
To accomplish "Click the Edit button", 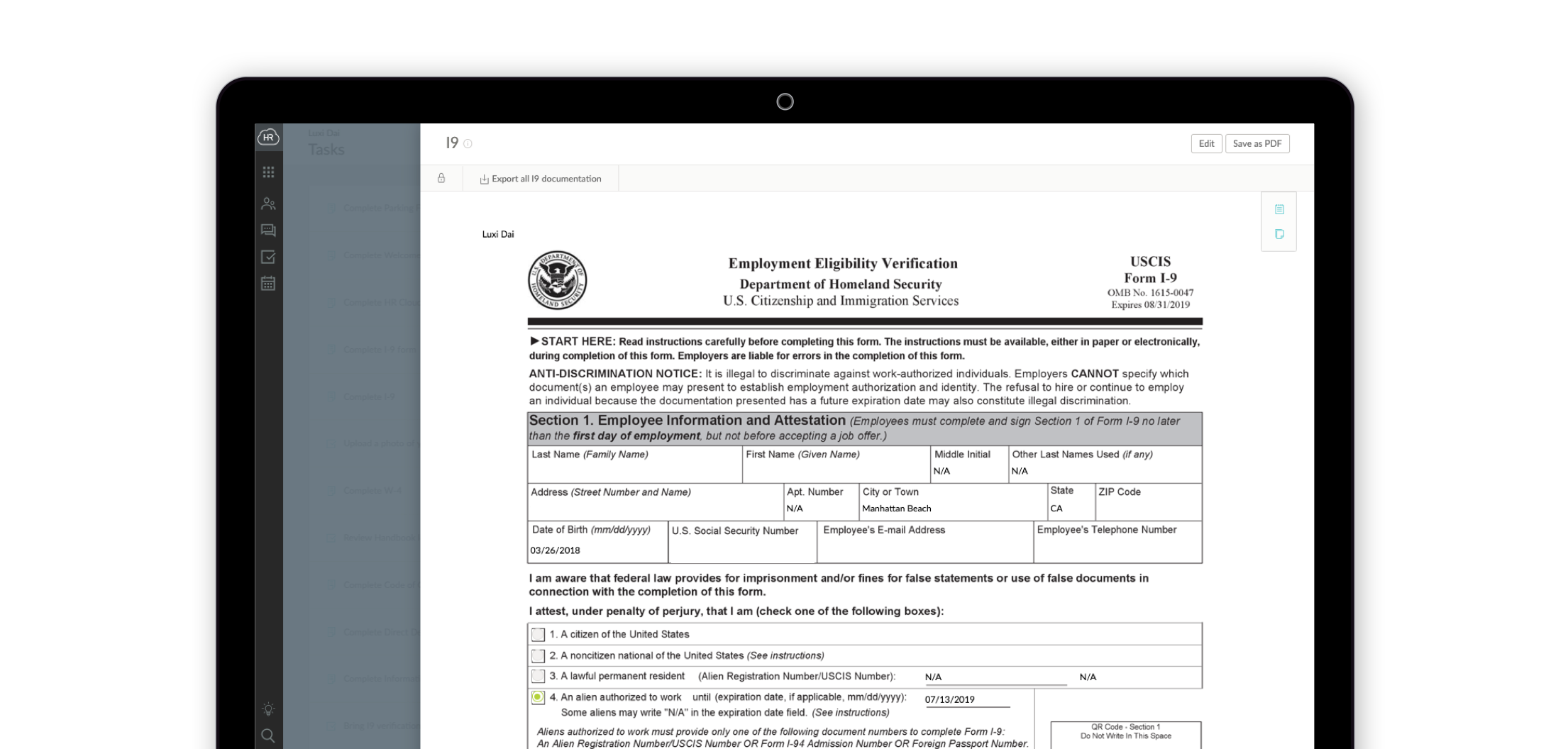I will [x=1206, y=143].
